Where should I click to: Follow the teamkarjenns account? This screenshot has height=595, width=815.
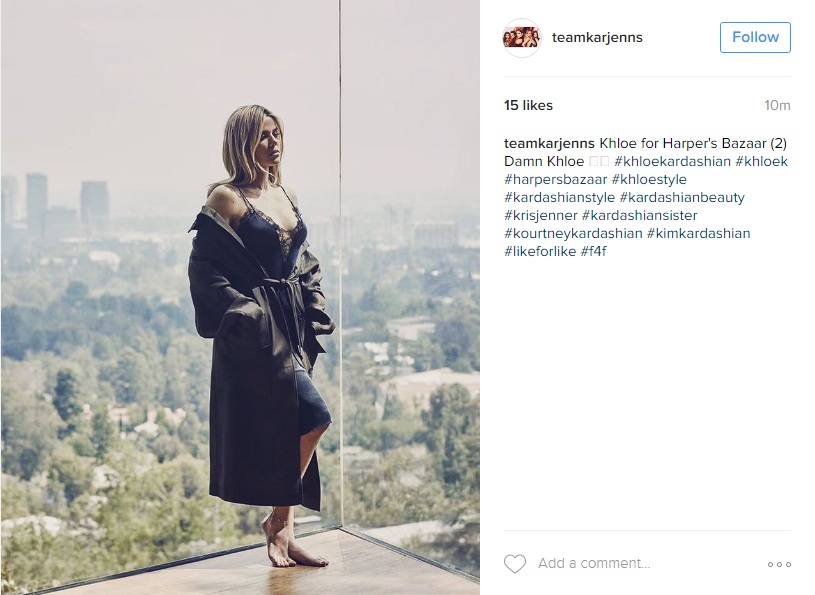(x=755, y=37)
